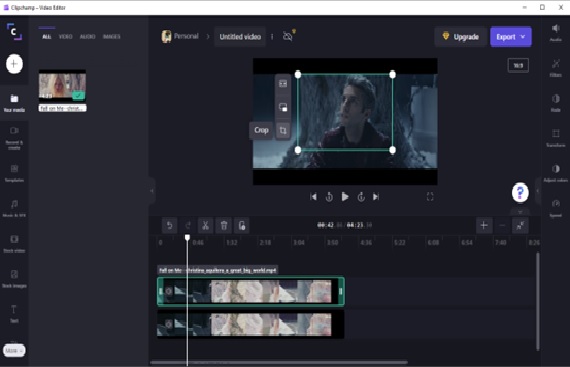Select the top video clip on the timeline
The width and height of the screenshot is (570, 367).
point(251,291)
